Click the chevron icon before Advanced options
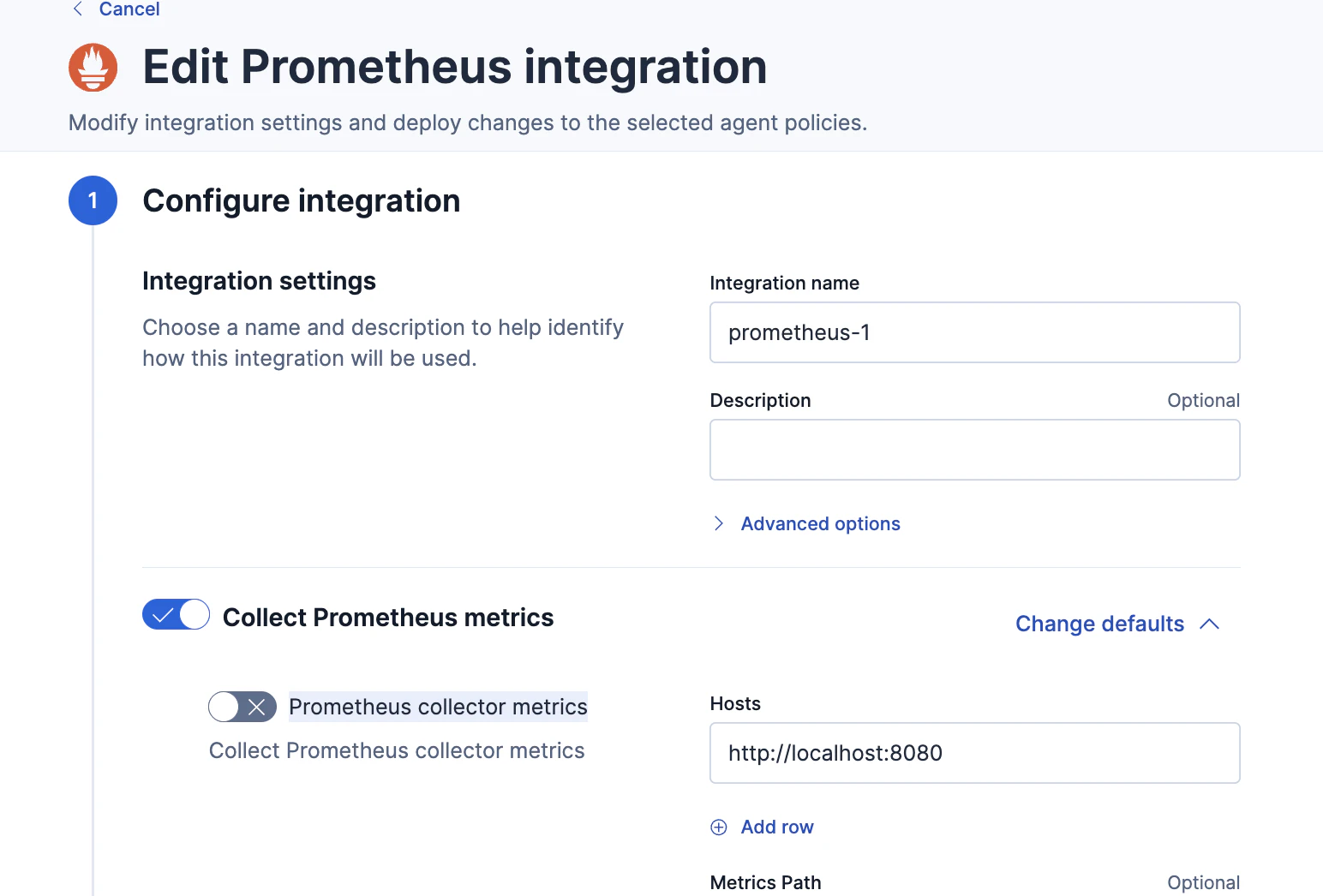The height and width of the screenshot is (896, 1323). (719, 524)
